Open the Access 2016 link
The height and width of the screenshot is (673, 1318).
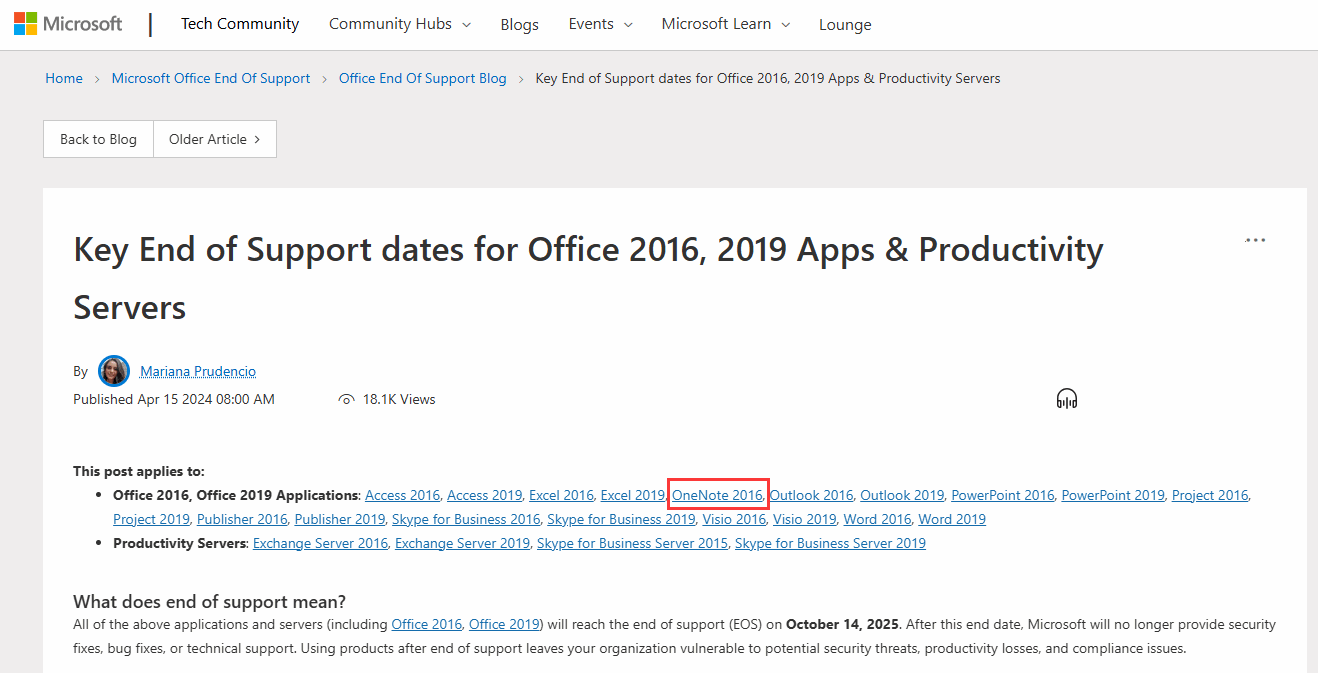[x=402, y=495]
